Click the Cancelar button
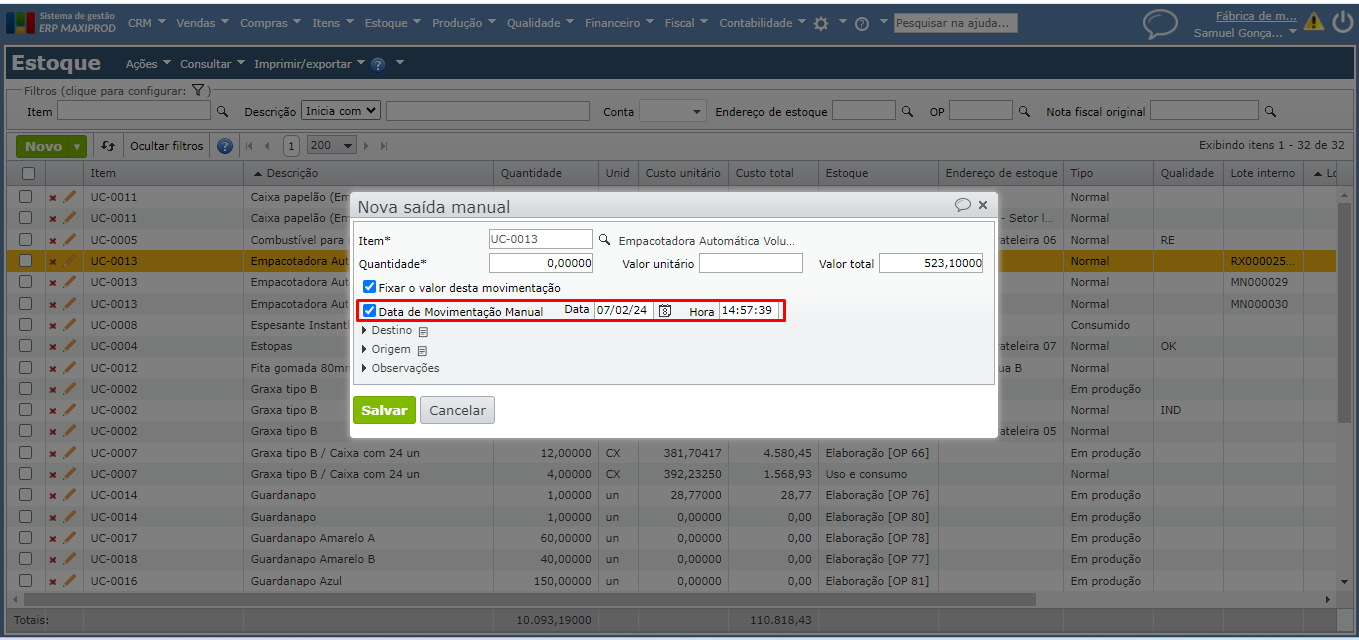 click(x=457, y=410)
